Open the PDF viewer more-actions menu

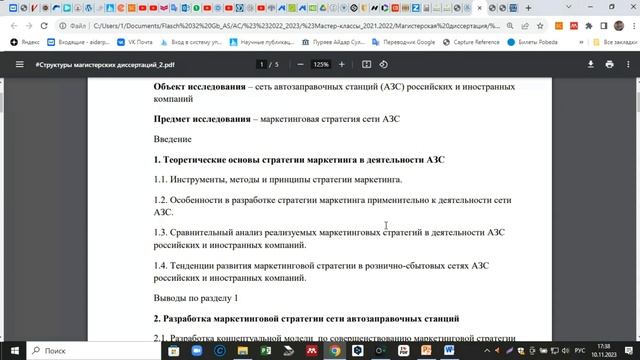click(628, 64)
